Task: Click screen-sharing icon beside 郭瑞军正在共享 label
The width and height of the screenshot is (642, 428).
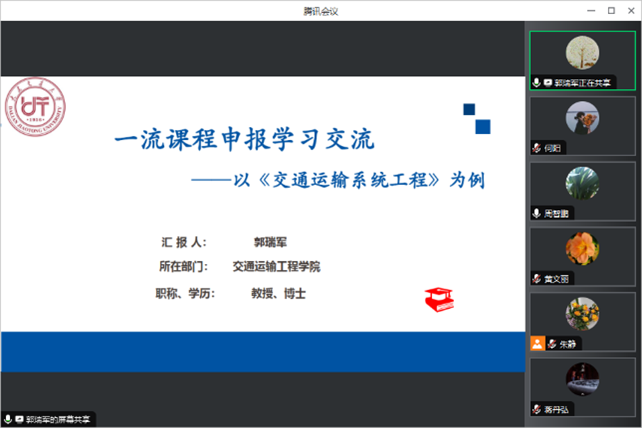Action: click(548, 82)
